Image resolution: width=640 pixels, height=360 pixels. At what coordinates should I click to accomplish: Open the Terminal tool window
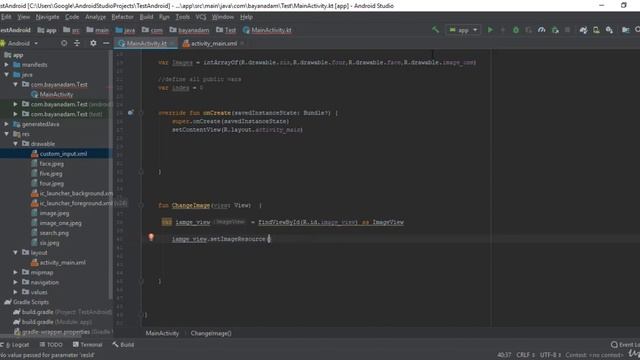[87, 345]
